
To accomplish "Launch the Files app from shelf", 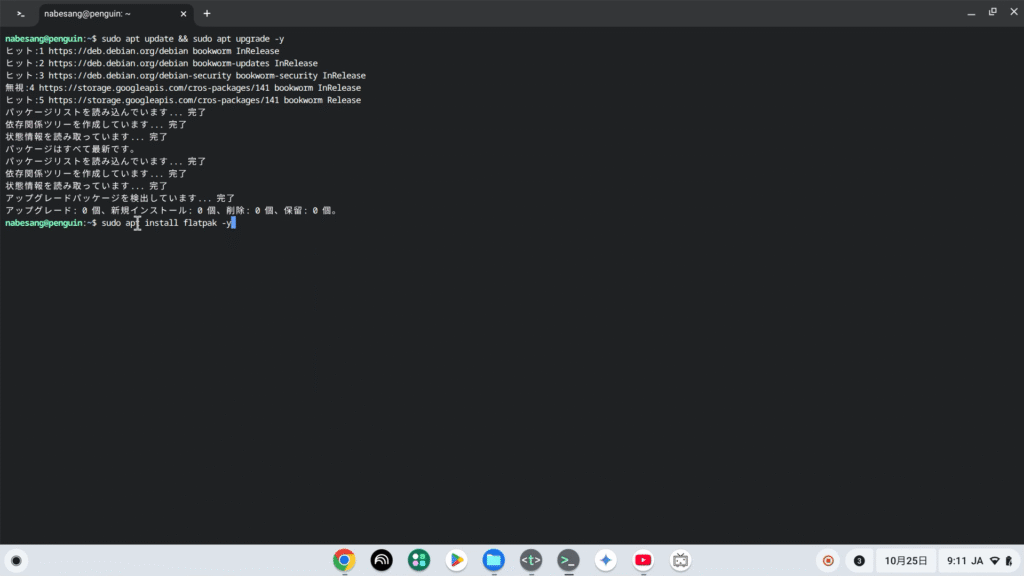I will (x=493, y=561).
